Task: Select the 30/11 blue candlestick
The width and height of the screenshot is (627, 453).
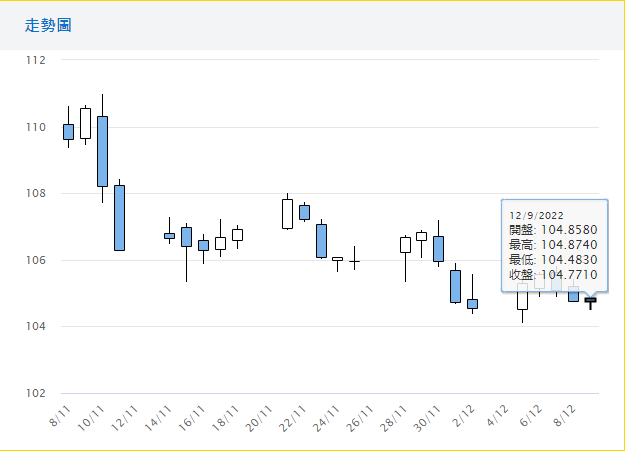Action: [x=438, y=249]
